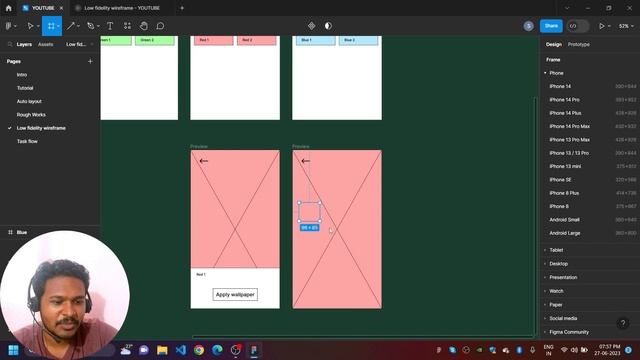
Task: Switch to the Assets tab
Action: [45, 44]
